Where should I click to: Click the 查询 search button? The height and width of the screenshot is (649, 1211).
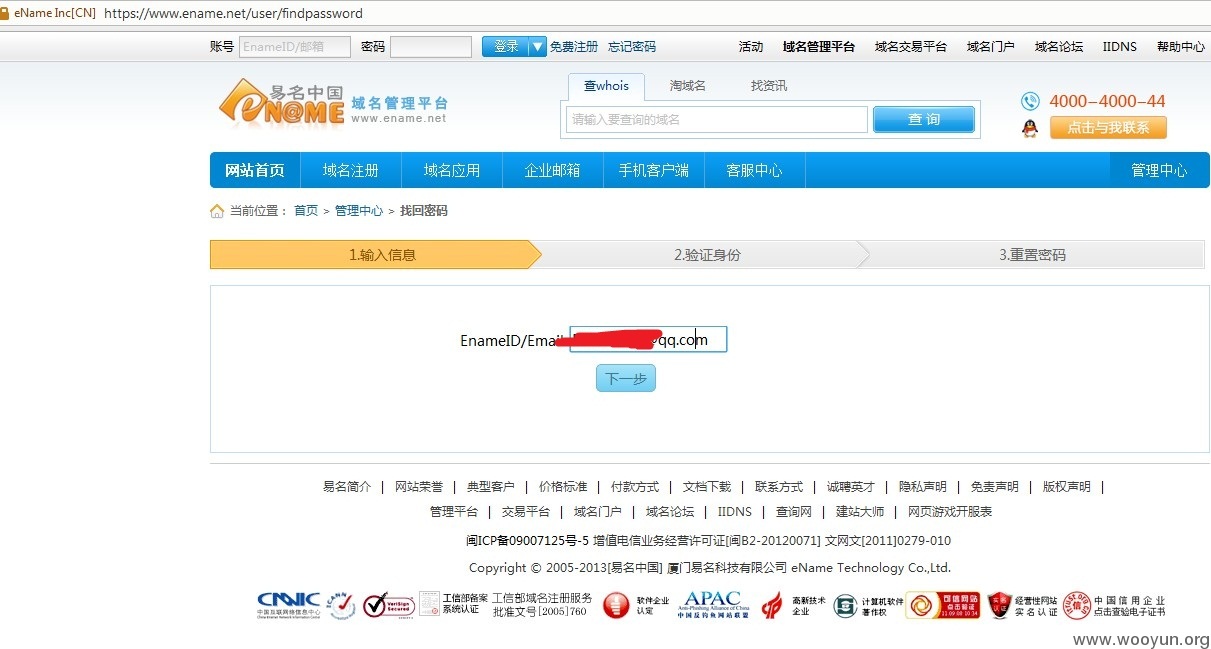(x=924, y=119)
